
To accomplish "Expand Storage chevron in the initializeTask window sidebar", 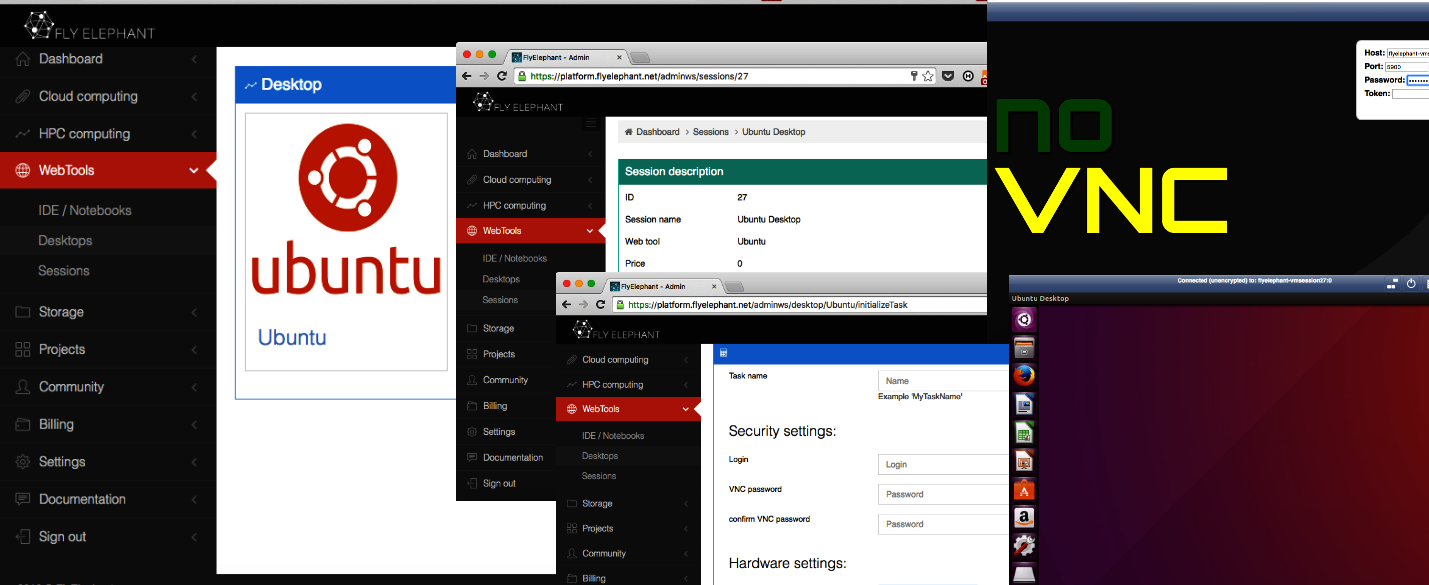I will pyautogui.click(x=686, y=503).
